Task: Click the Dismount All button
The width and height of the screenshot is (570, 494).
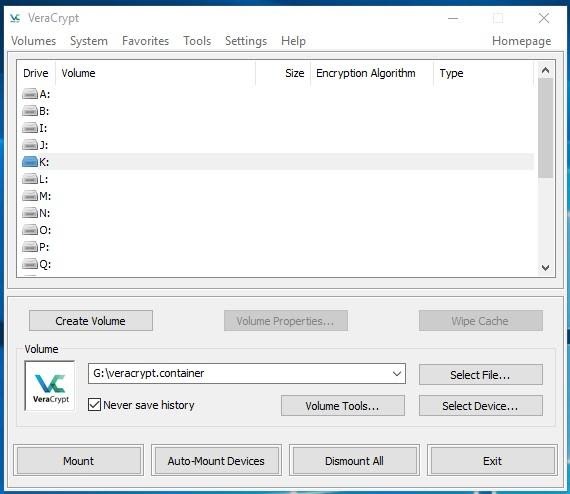Action: (x=354, y=461)
